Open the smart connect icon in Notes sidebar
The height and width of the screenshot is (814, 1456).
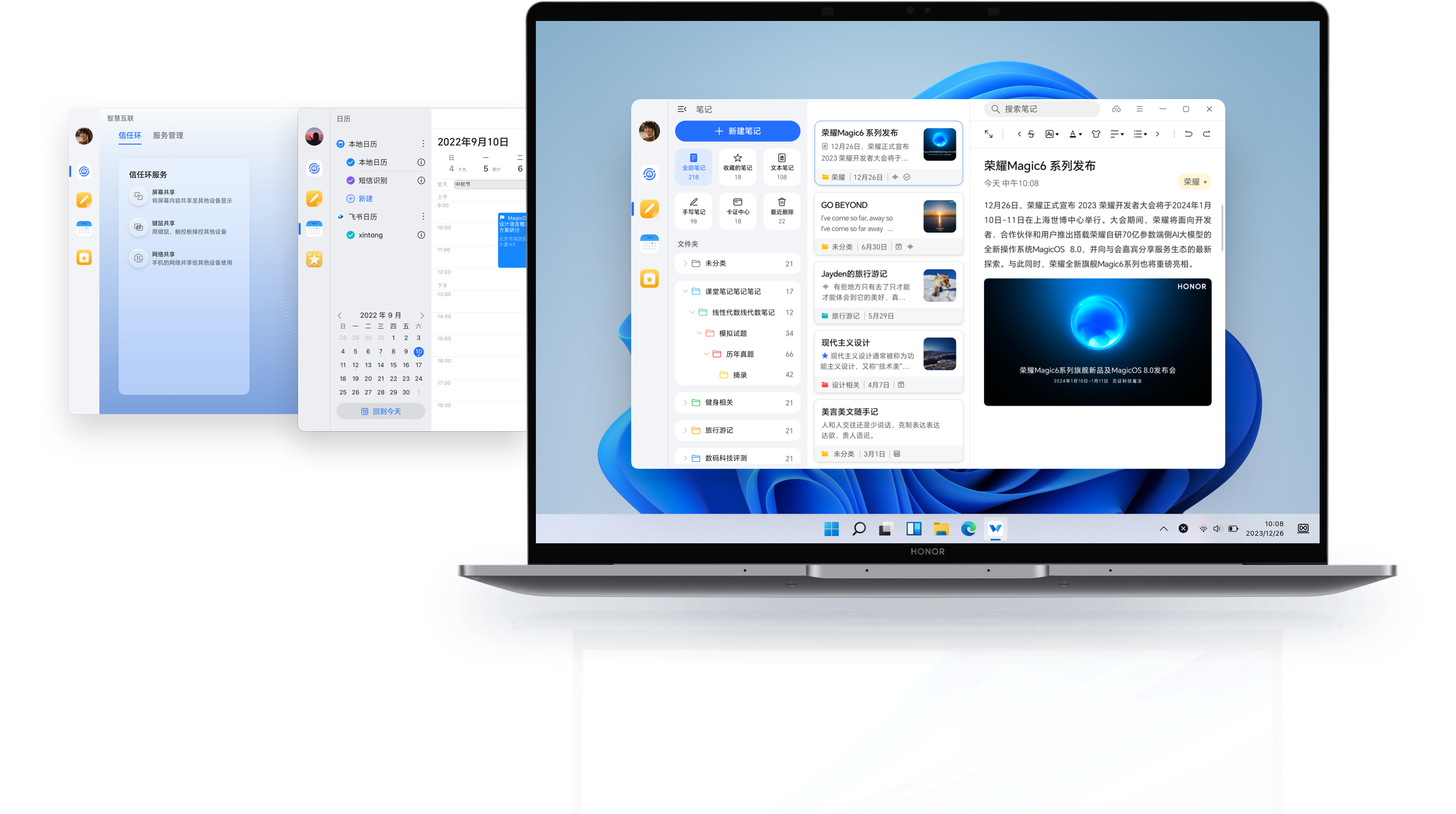(x=649, y=174)
